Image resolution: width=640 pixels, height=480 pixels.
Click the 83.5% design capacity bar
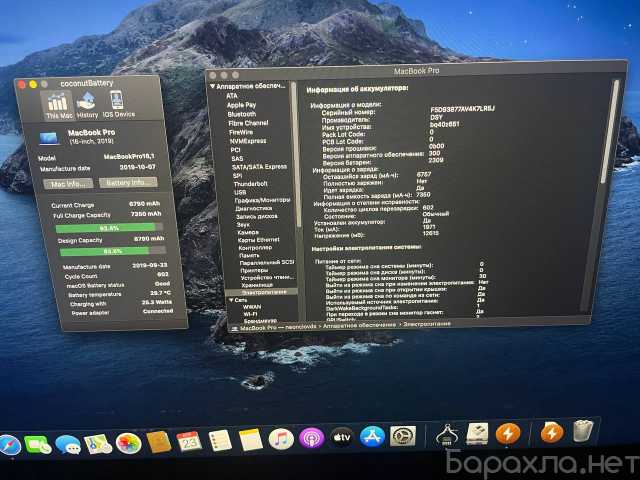[113, 251]
